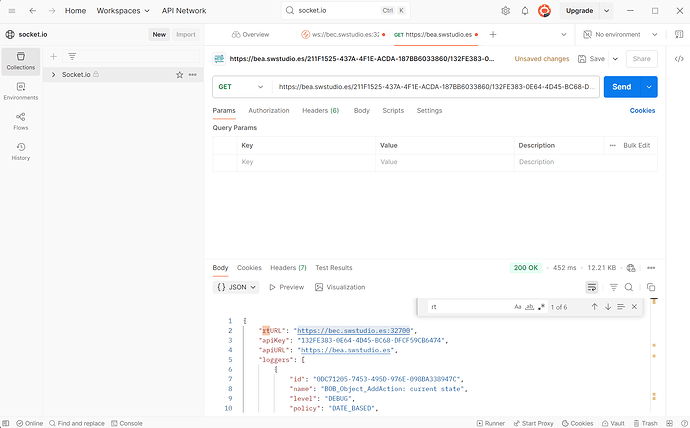This screenshot has height=428, width=690.
Task: Switch to the Authorization tab
Action: click(269, 110)
